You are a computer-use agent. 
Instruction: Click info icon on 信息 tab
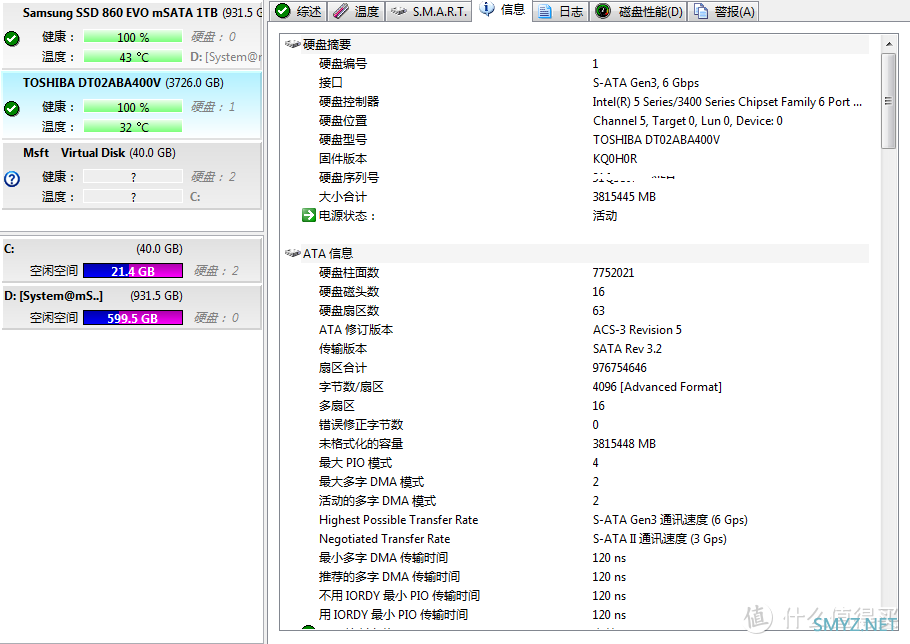486,9
